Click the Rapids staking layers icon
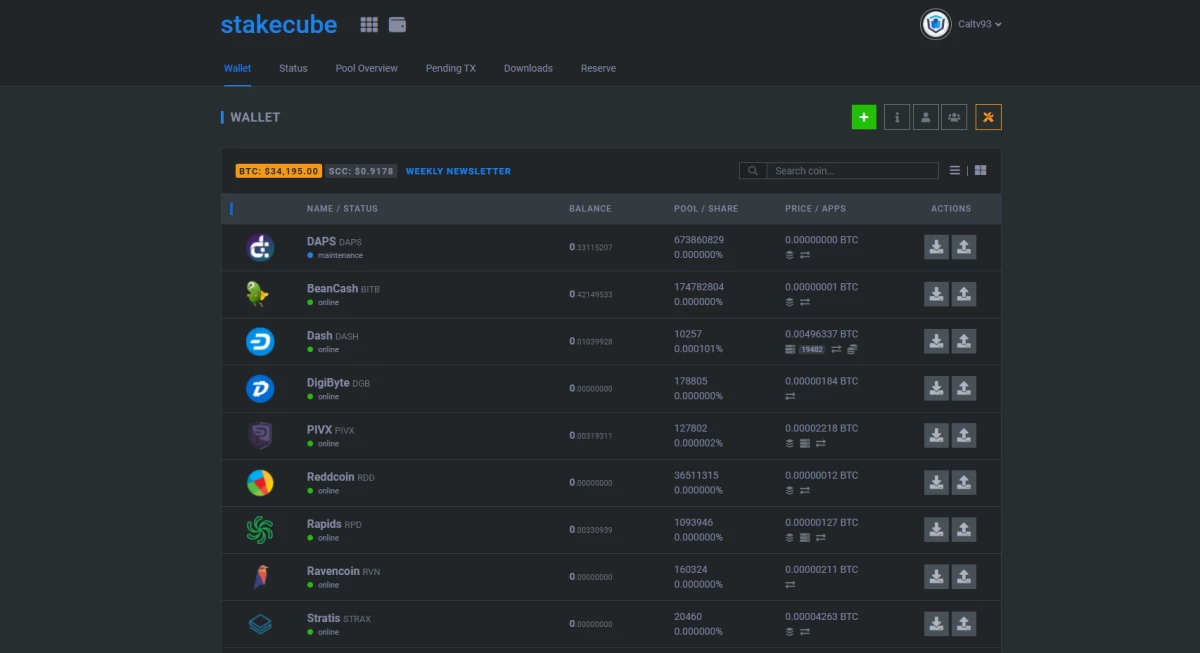 coord(790,537)
